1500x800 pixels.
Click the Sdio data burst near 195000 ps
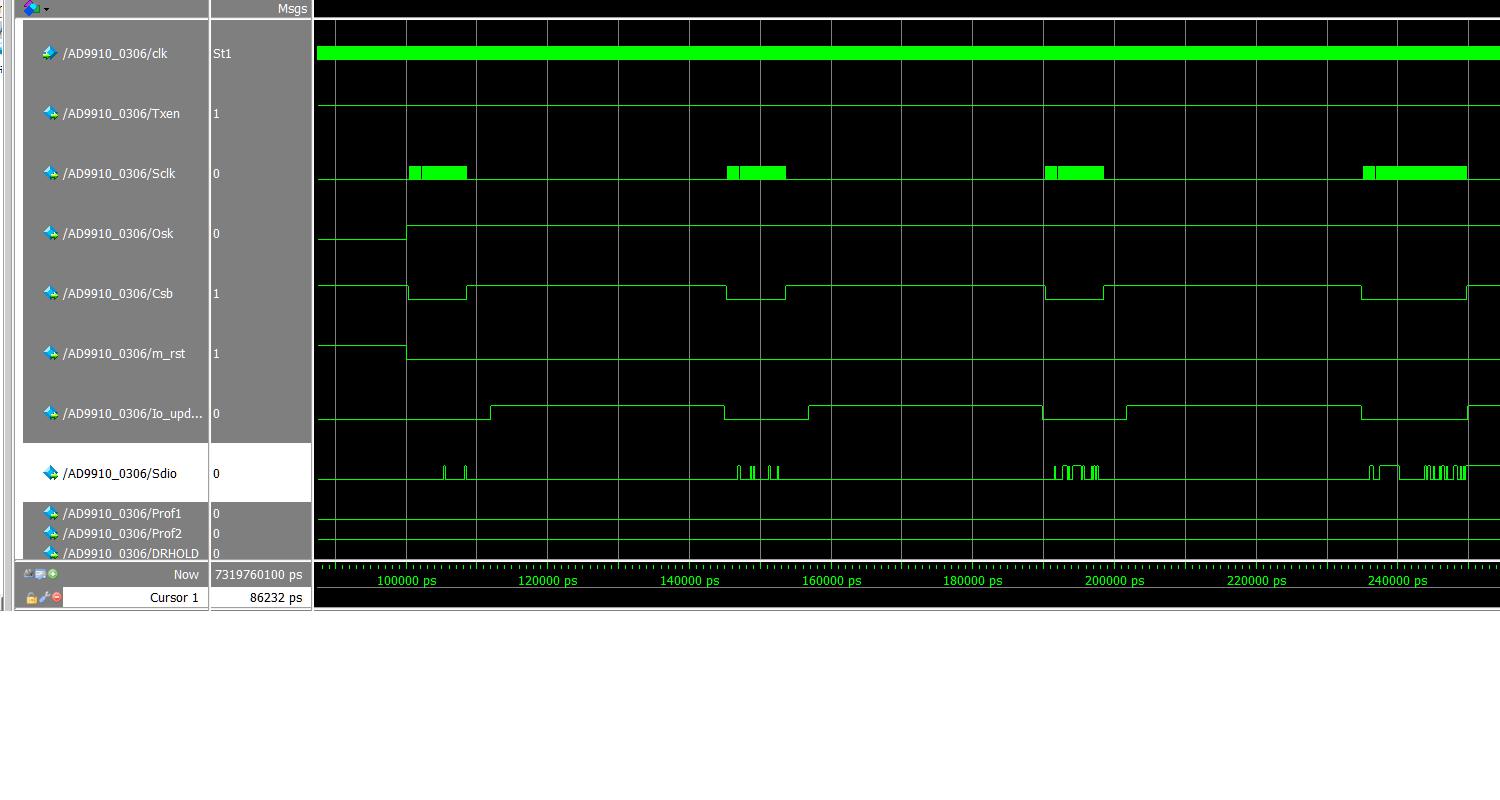(x=1076, y=472)
